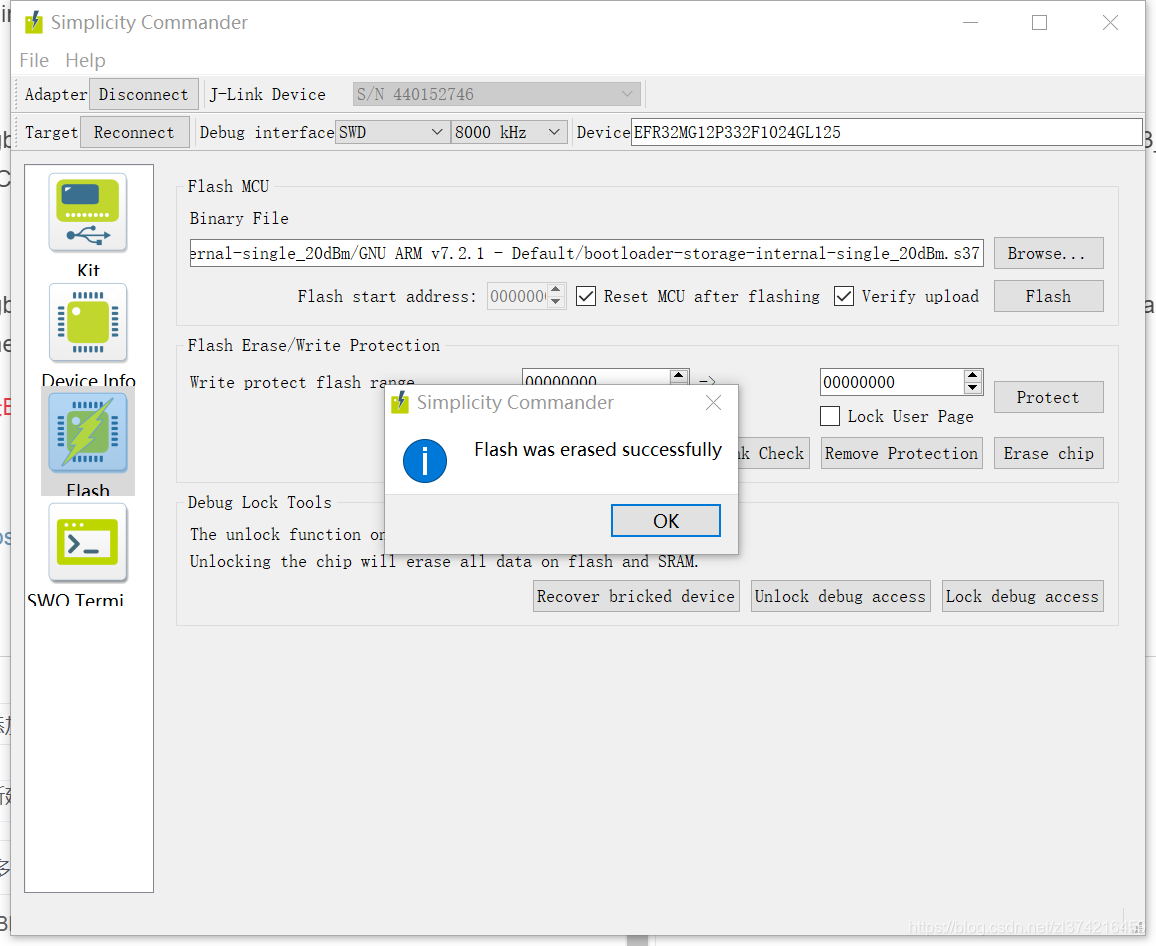The width and height of the screenshot is (1156, 946).
Task: Open the Device Info panel icon
Action: point(88,323)
